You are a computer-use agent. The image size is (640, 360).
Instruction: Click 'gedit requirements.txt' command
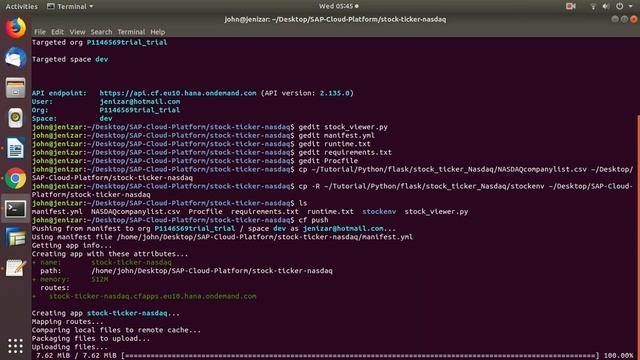pyautogui.click(x=345, y=152)
